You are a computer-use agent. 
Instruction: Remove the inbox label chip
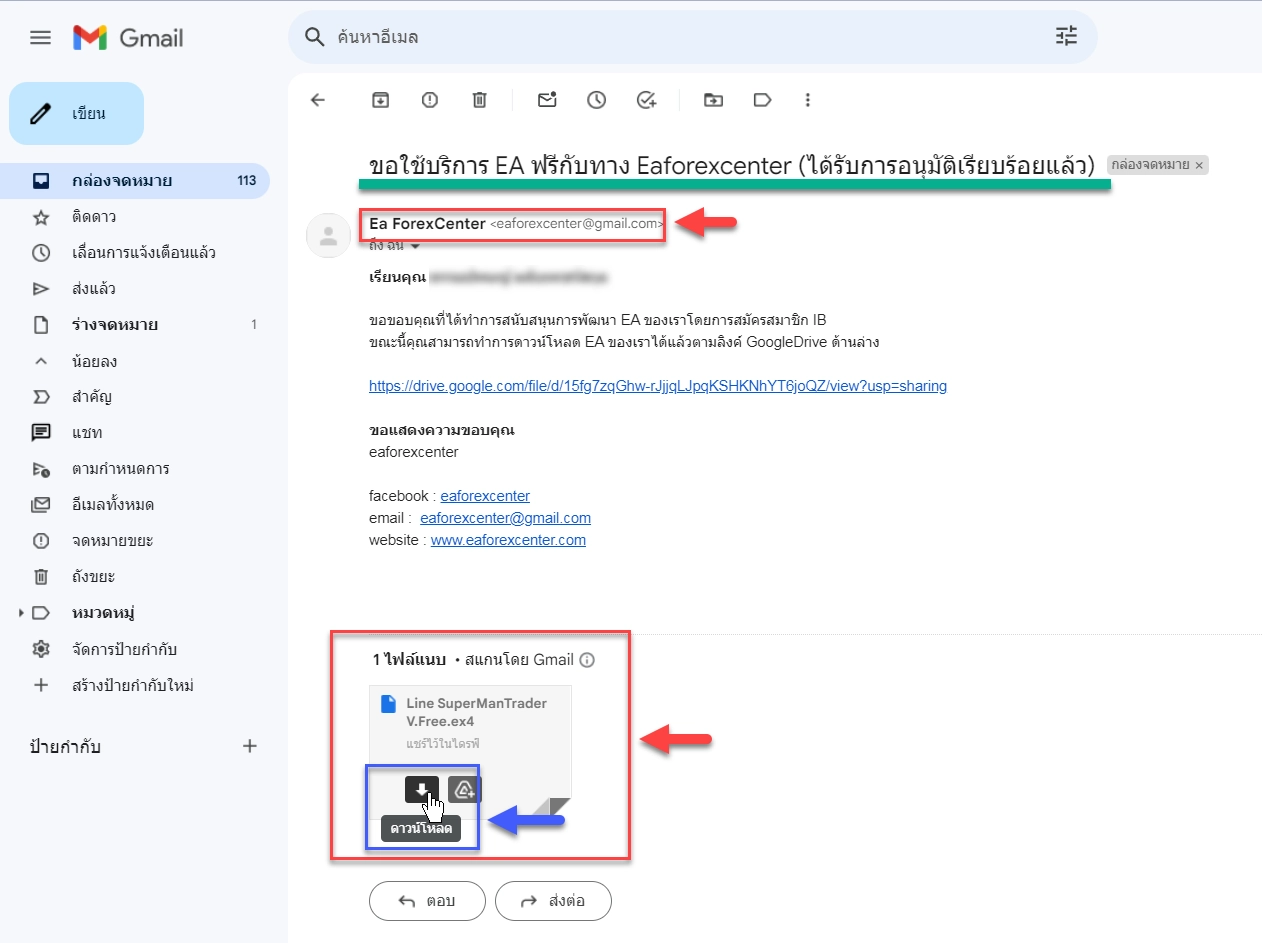pyautogui.click(x=1199, y=165)
